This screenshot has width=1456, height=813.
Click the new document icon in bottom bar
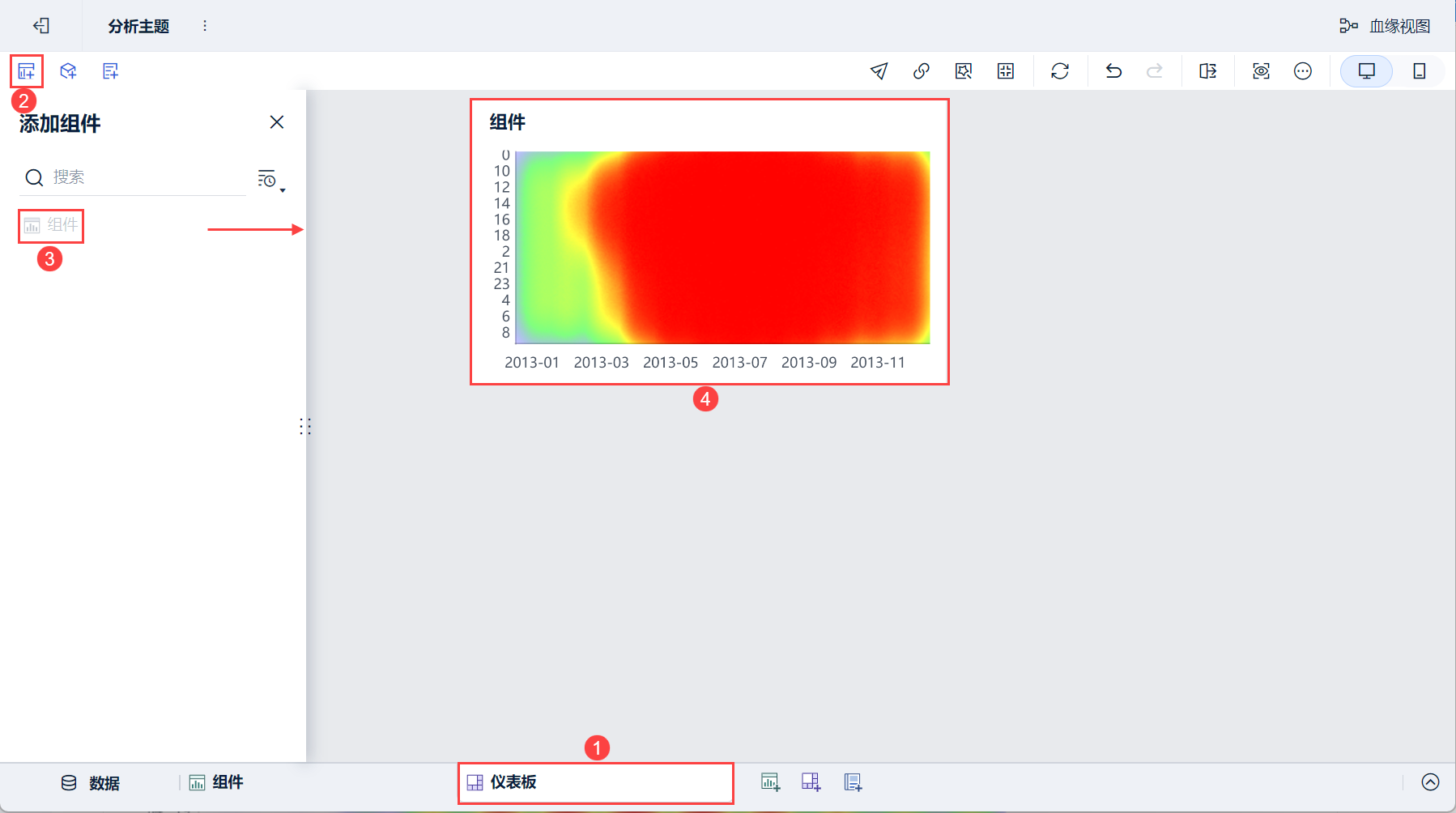(x=853, y=782)
